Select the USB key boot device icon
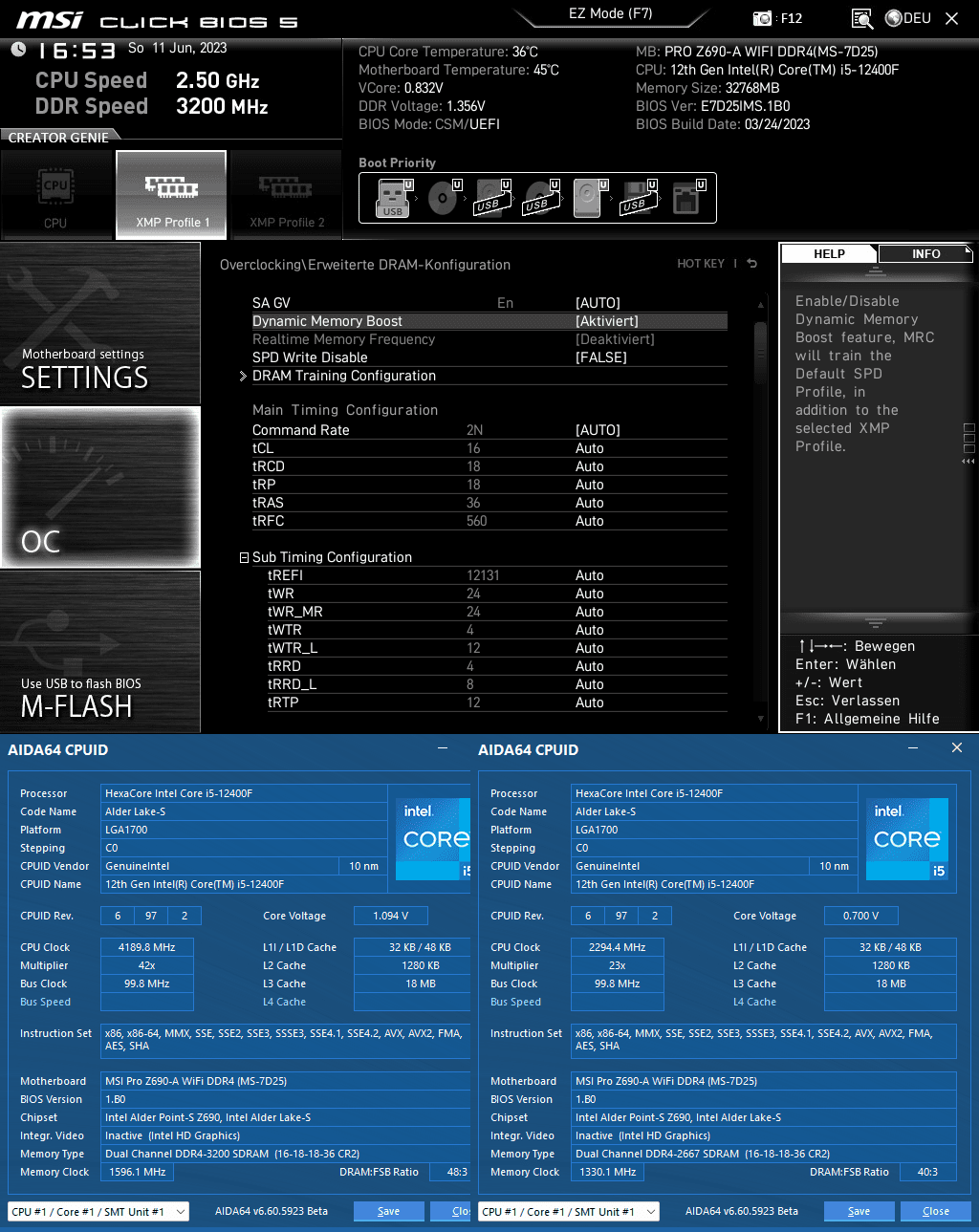The width and height of the screenshot is (979, 1232). point(393,199)
